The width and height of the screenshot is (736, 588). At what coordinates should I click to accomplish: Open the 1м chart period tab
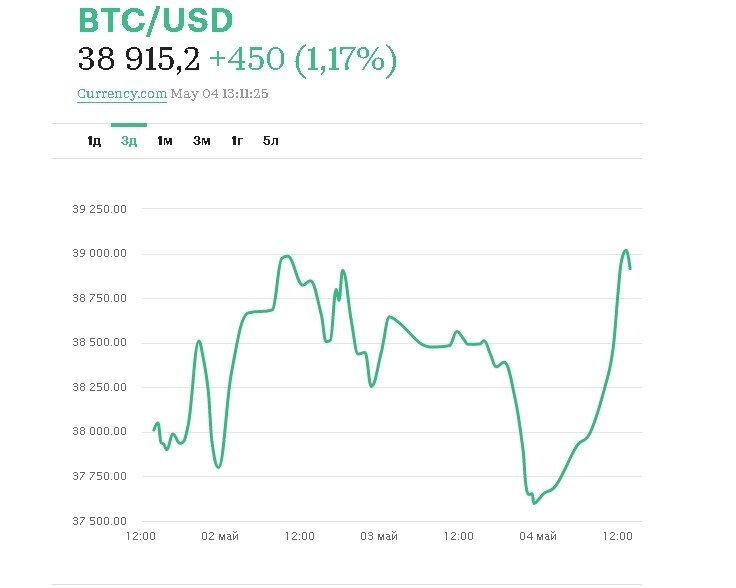click(165, 141)
